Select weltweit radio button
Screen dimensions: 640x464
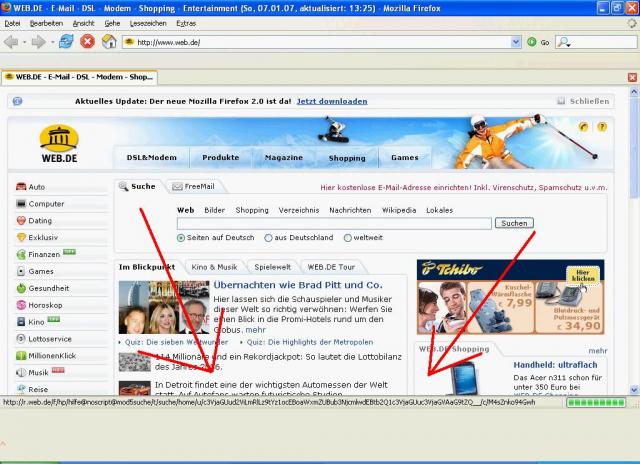(x=347, y=238)
